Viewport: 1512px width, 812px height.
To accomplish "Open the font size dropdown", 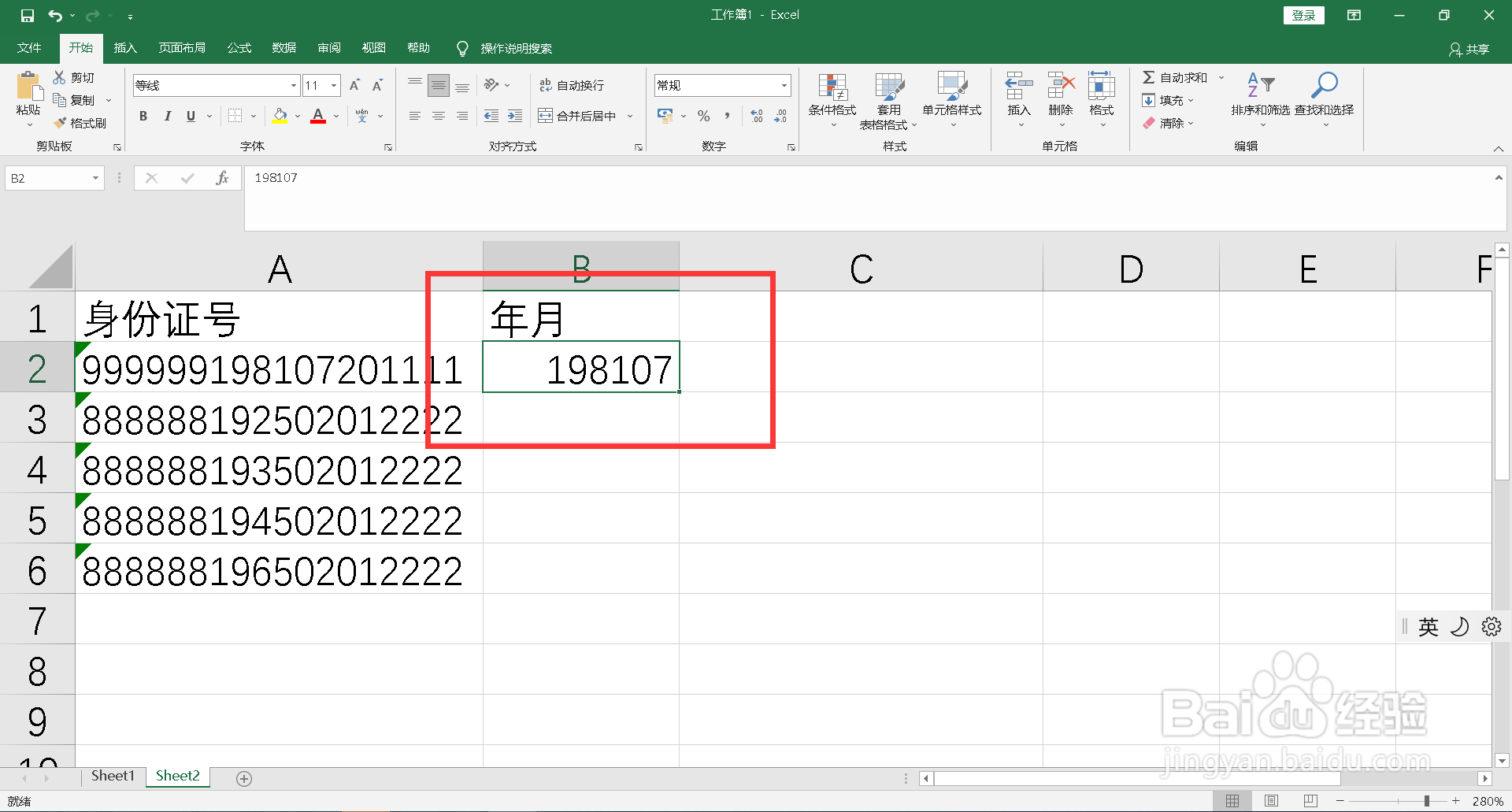I will coord(335,85).
